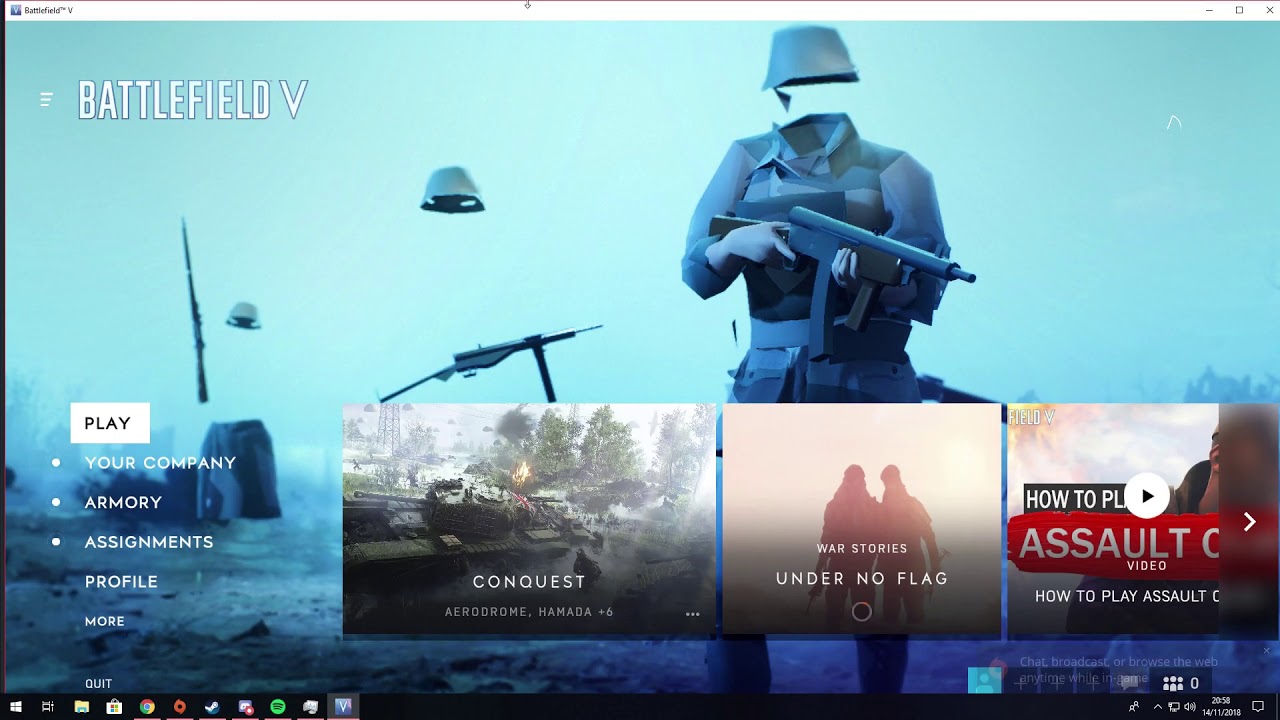The width and height of the screenshot is (1280, 720).
Task: Open Task View on the taskbar
Action: 48,707
